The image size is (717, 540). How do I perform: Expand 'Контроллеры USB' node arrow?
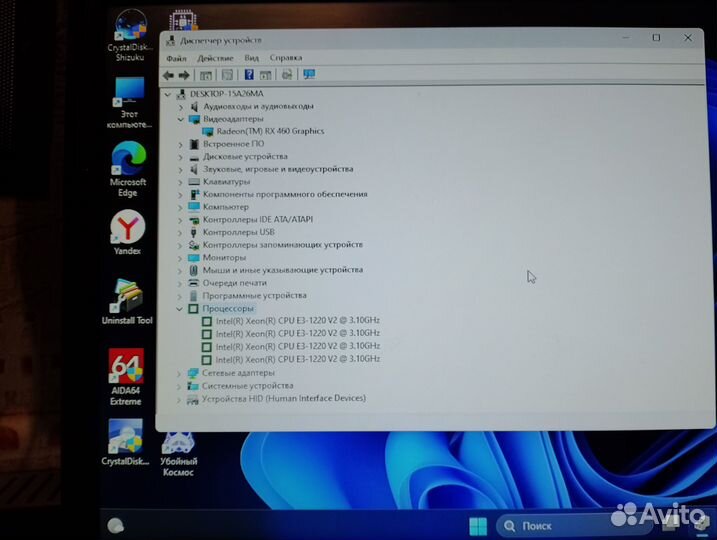click(180, 233)
